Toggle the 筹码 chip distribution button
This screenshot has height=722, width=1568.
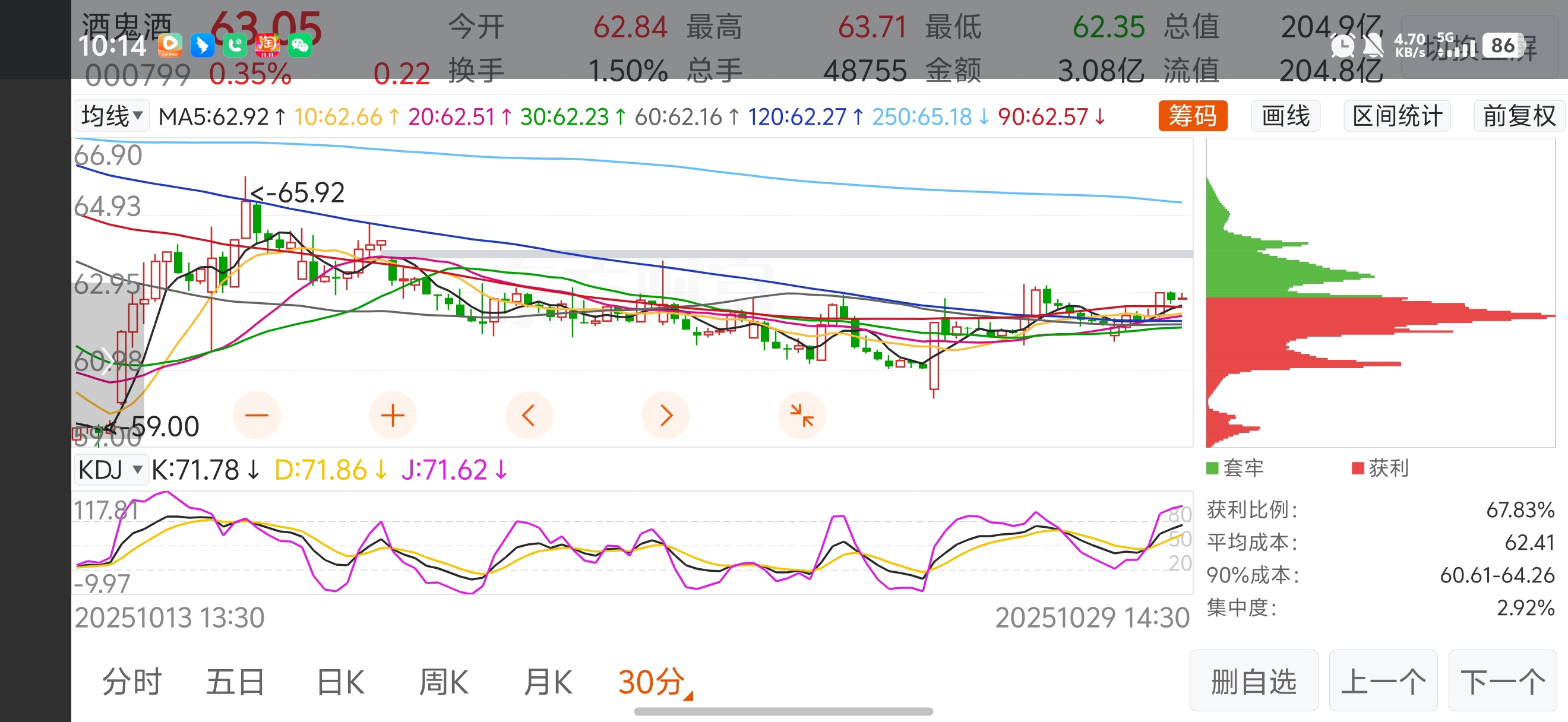tap(1193, 116)
